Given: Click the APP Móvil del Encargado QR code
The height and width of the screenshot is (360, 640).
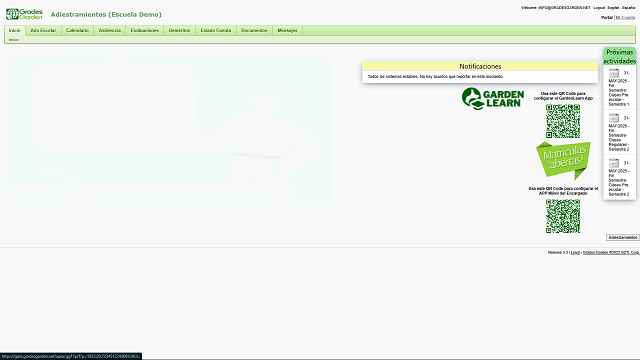Looking at the screenshot, I should tap(563, 216).
